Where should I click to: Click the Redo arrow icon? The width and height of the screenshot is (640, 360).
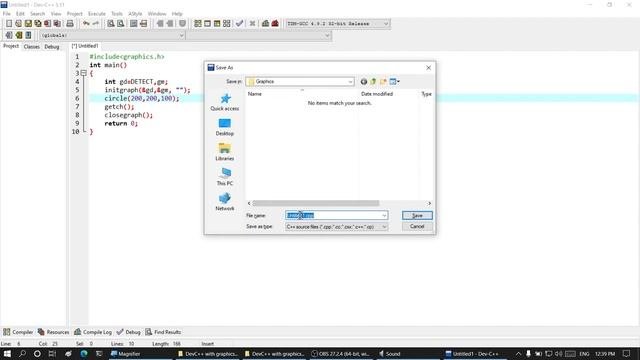tap(96, 24)
